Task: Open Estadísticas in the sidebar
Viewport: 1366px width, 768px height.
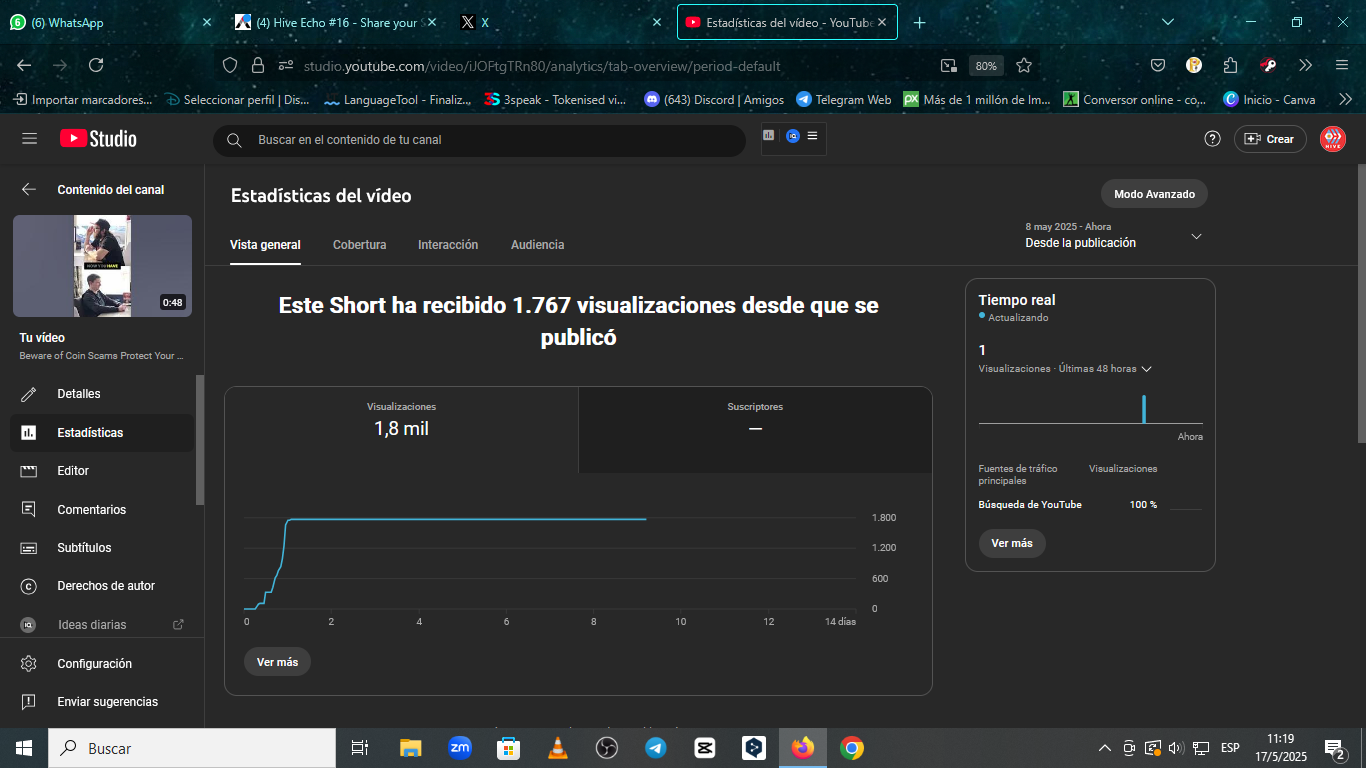Action: pos(103,433)
